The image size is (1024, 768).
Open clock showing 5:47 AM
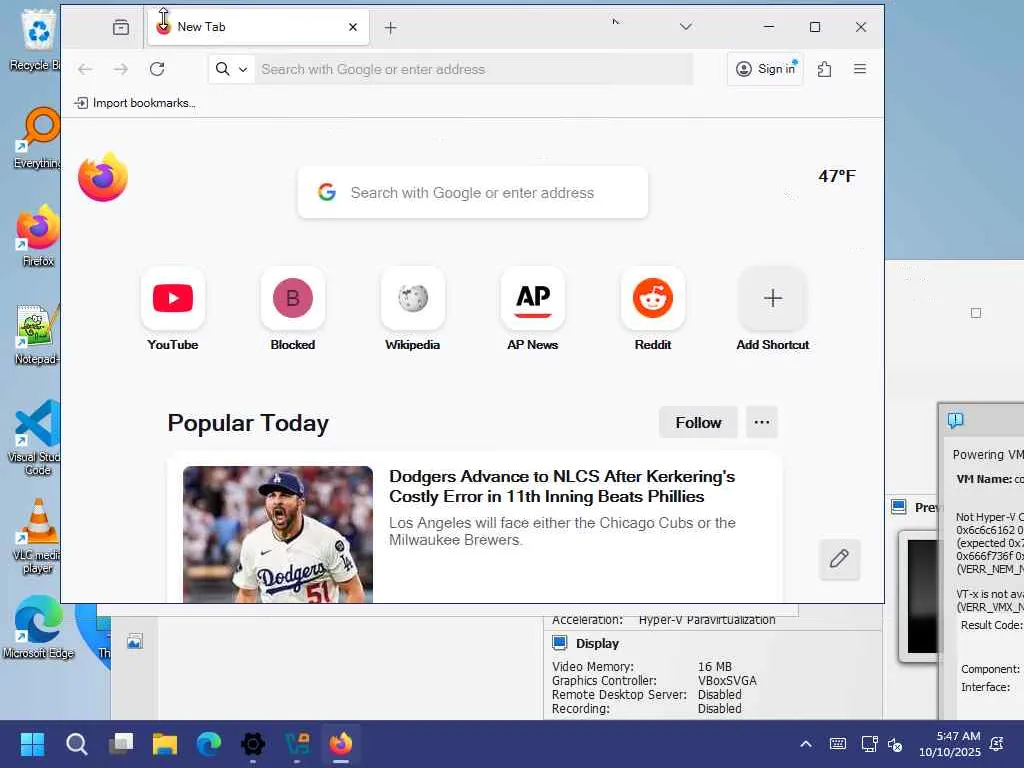point(950,744)
